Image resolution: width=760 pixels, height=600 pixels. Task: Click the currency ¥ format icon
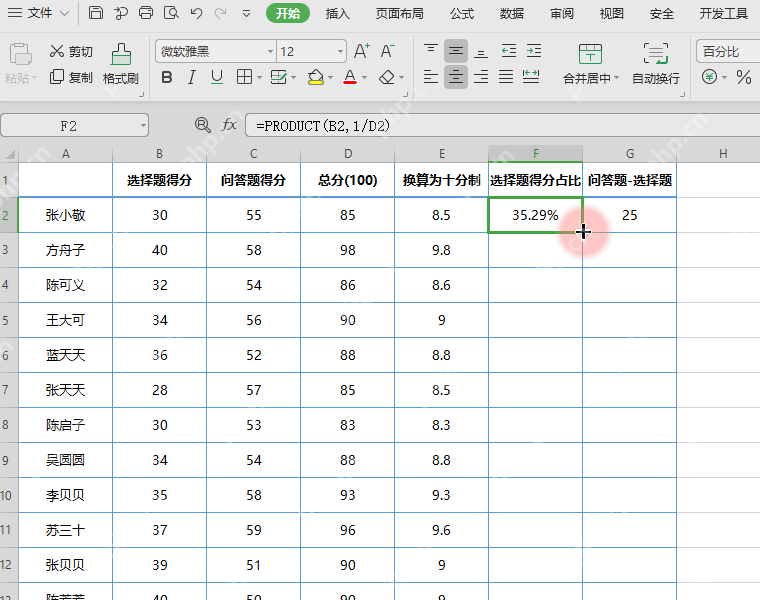tap(709, 77)
